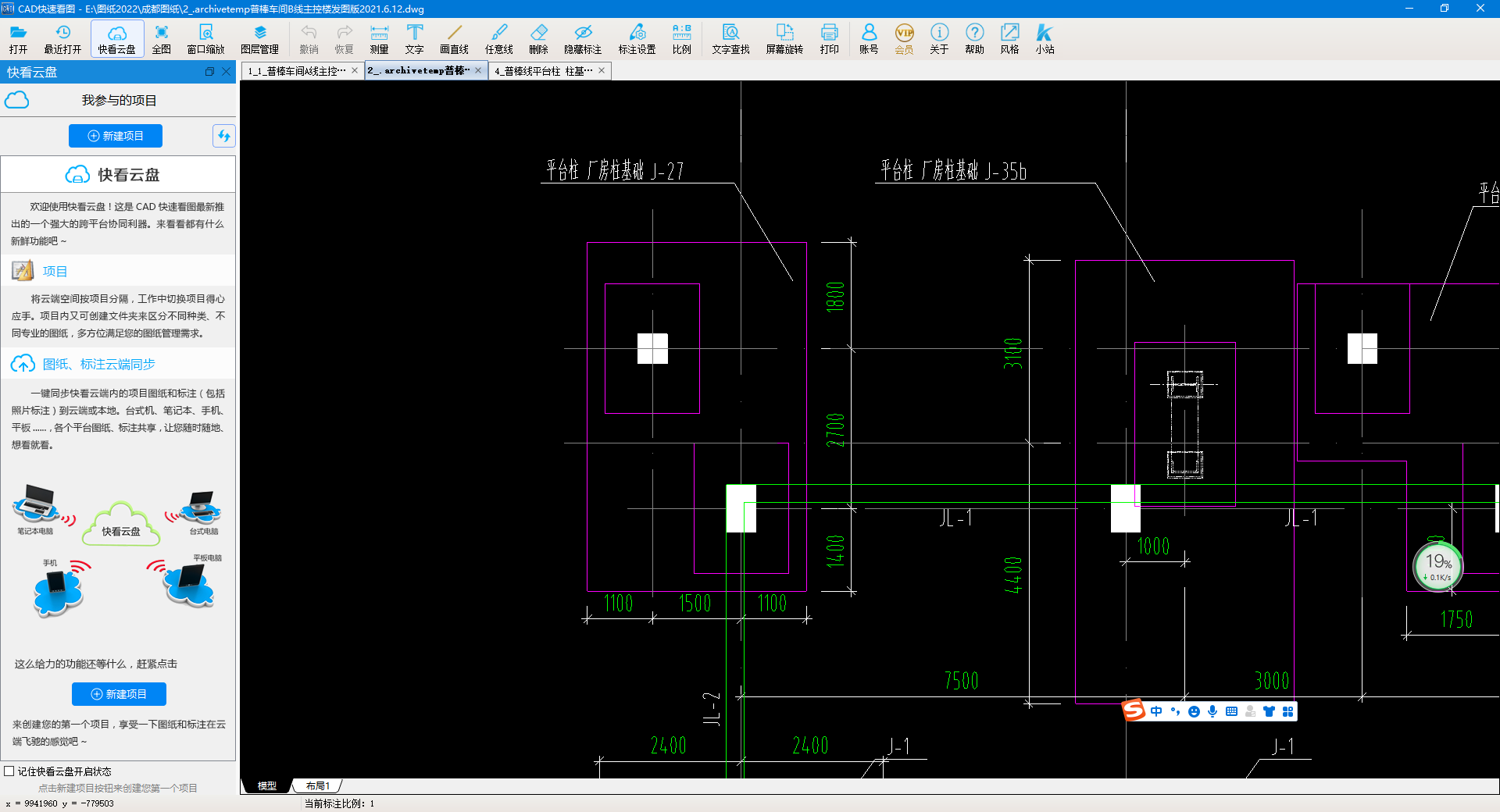Activate 窗口缩放 window zoom tool
Viewport: 1500px width, 812px height.
tap(206, 39)
